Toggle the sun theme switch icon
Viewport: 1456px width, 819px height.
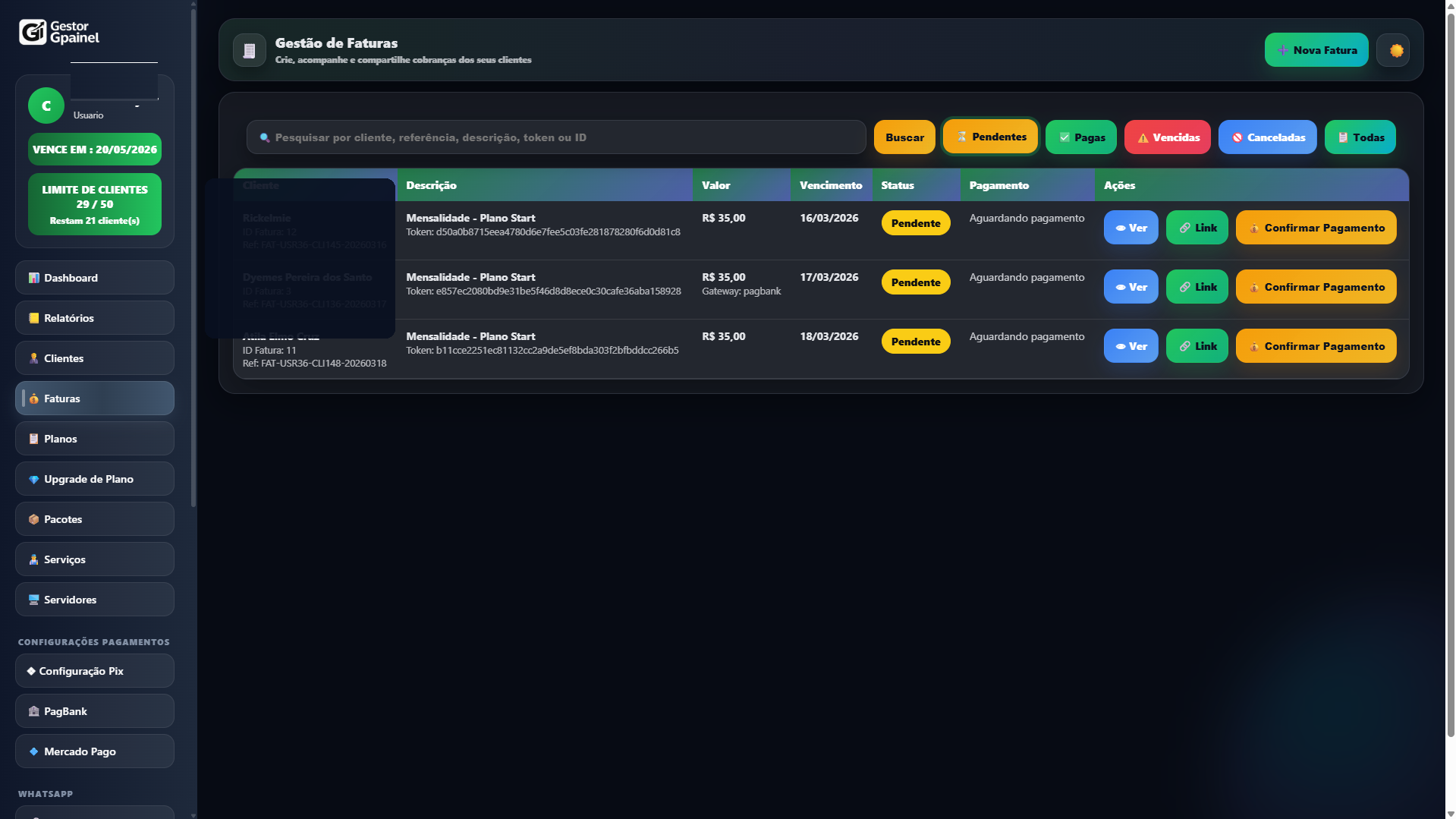click(x=1395, y=51)
